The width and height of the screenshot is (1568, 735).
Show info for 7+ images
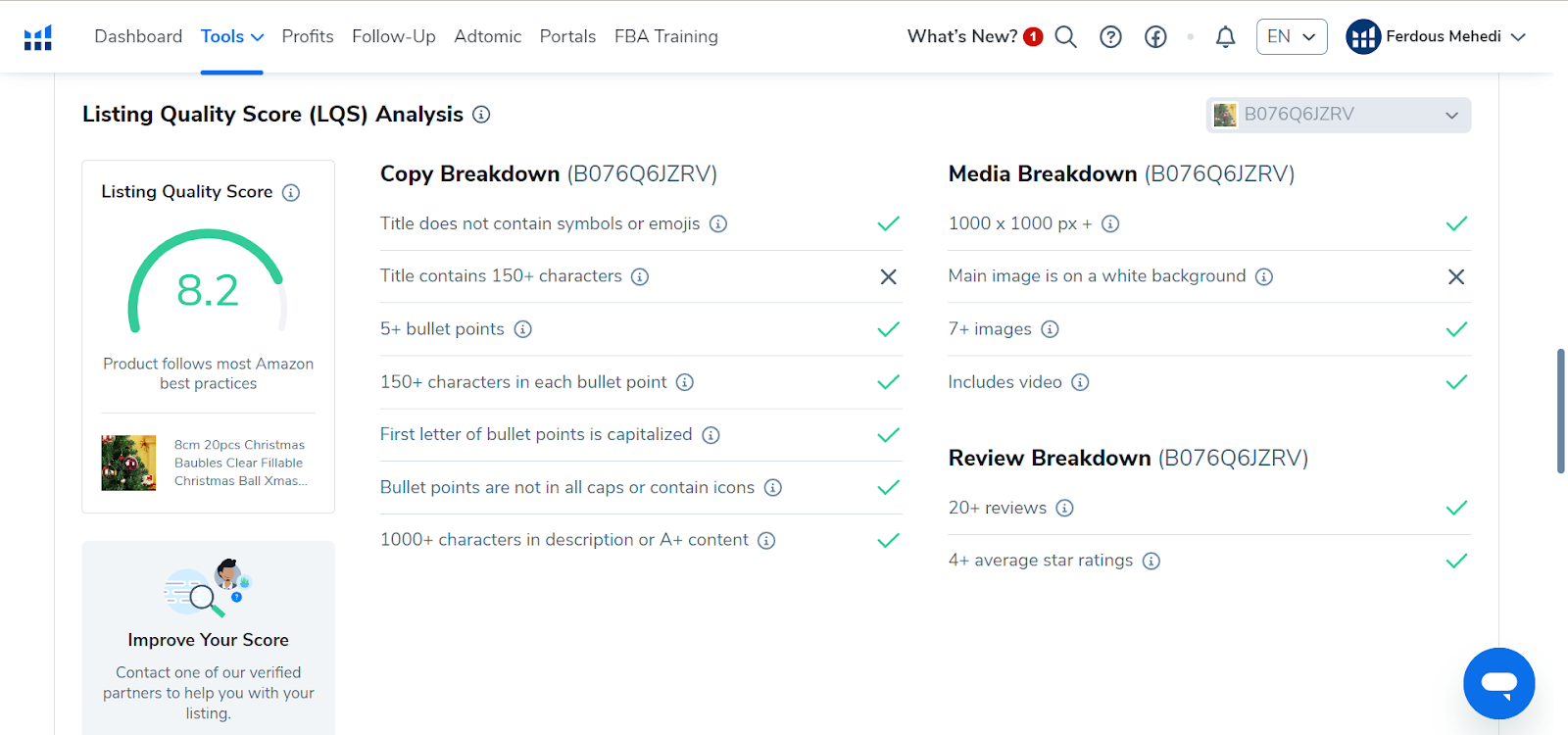tap(1050, 329)
